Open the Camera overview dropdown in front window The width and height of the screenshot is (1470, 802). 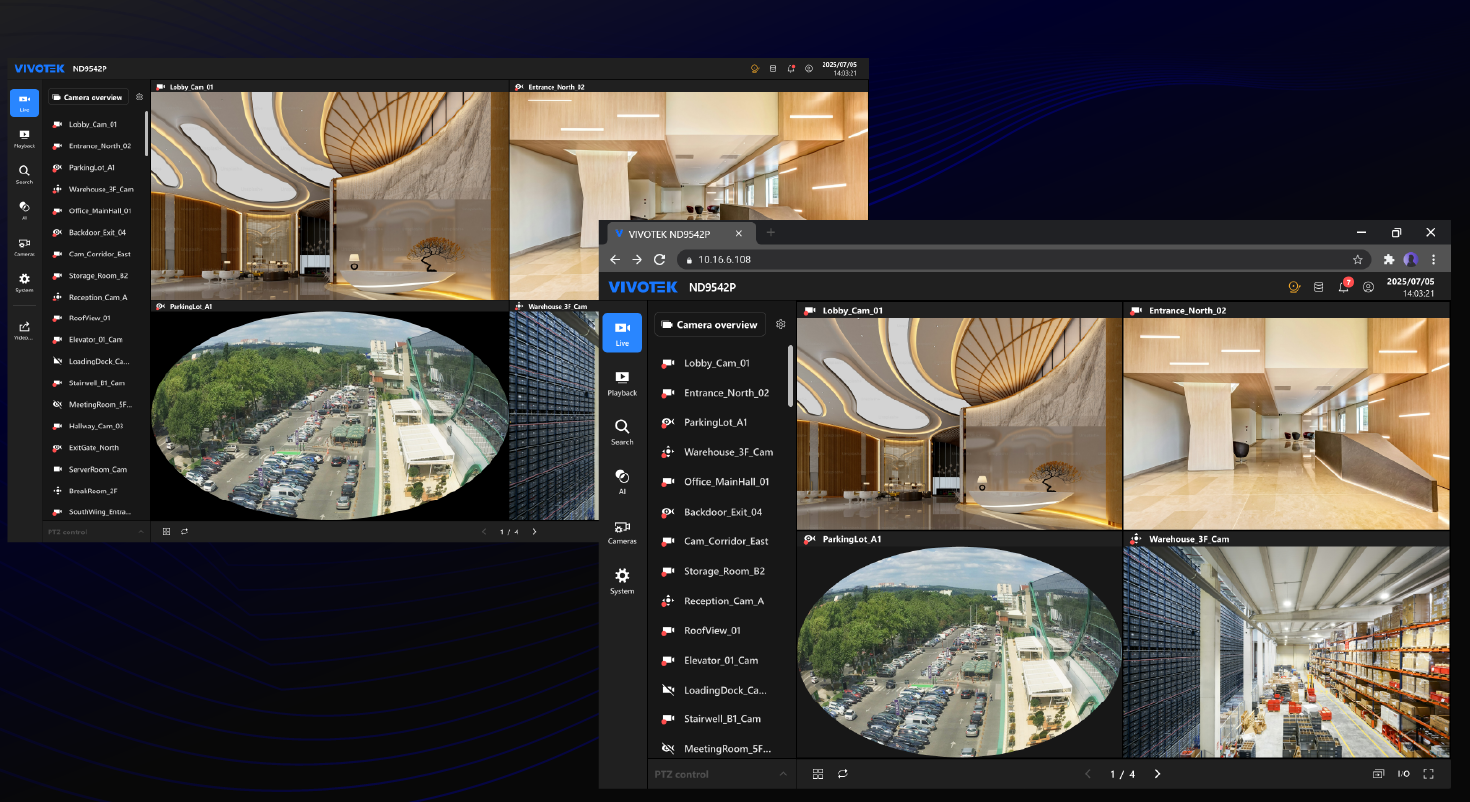click(709, 325)
